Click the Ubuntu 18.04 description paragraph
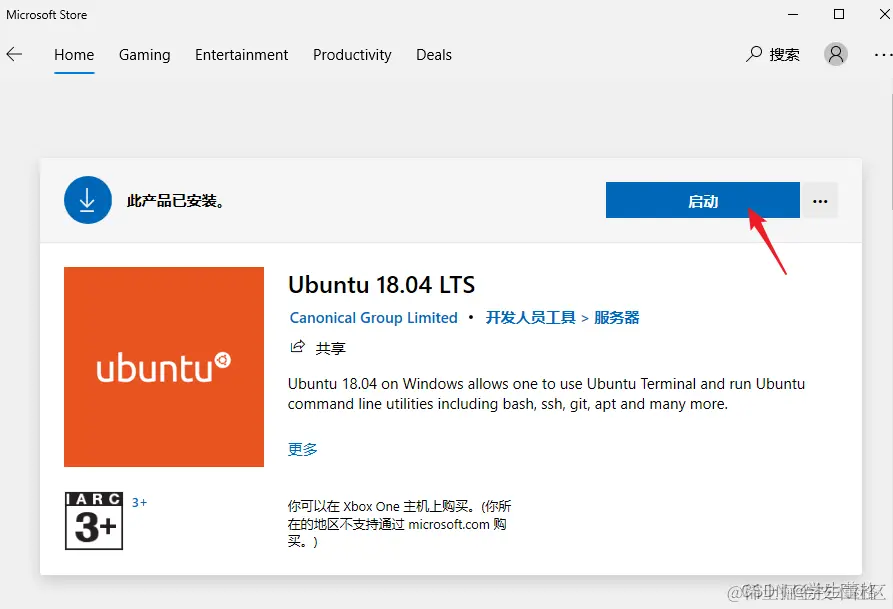Image resolution: width=893 pixels, height=609 pixels. (546, 394)
